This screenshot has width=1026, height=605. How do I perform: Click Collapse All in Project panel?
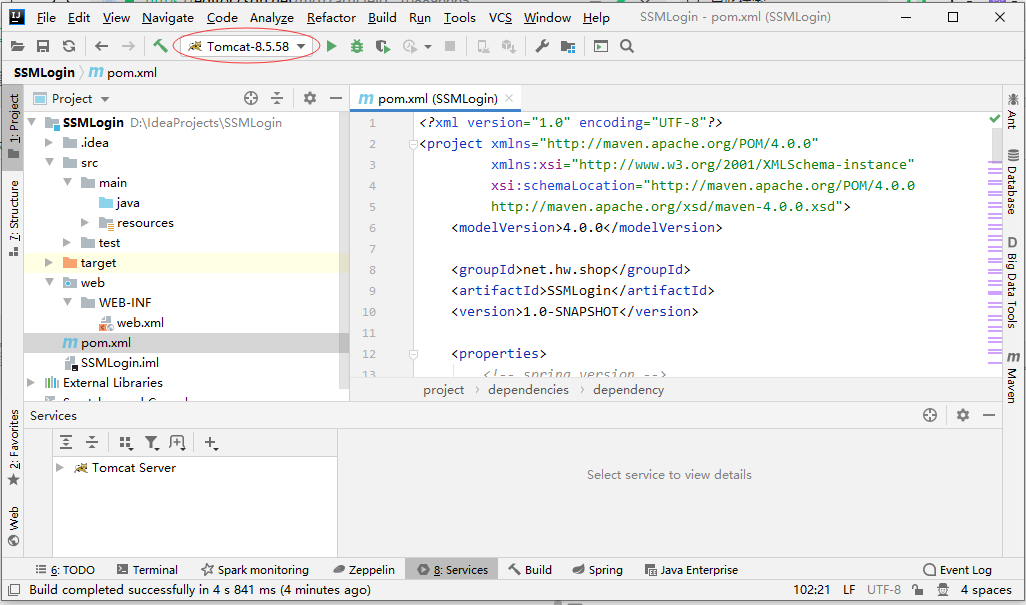point(277,98)
